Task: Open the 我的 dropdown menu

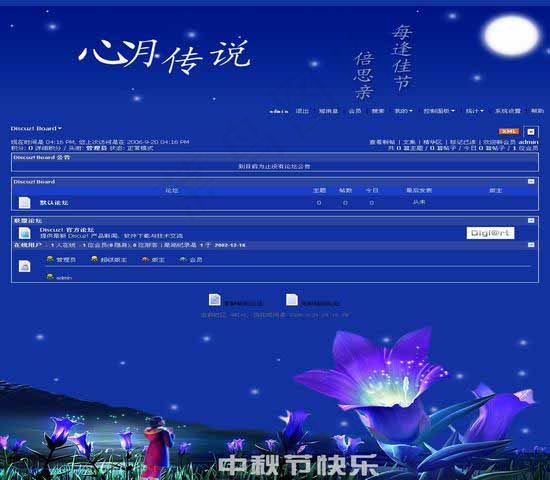Action: (403, 111)
